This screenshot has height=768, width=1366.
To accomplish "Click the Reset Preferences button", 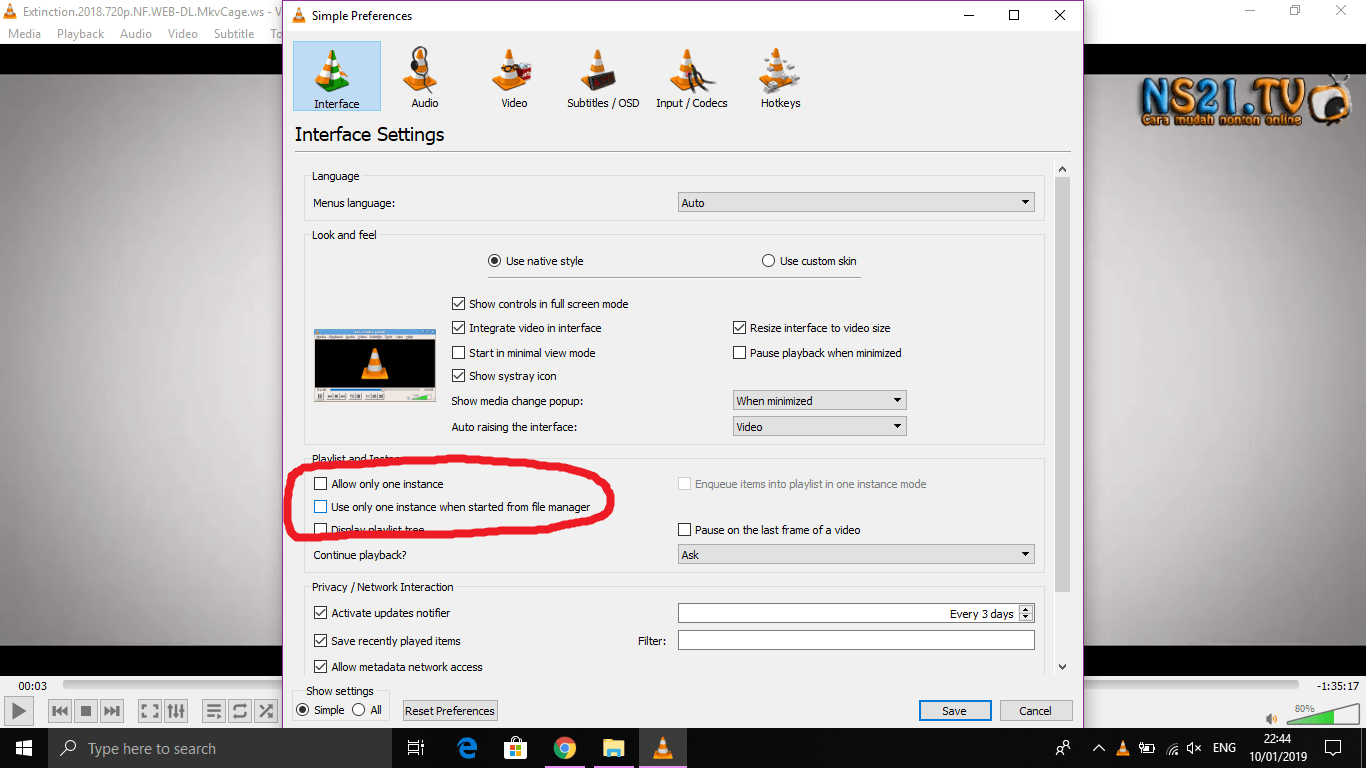I will (450, 711).
